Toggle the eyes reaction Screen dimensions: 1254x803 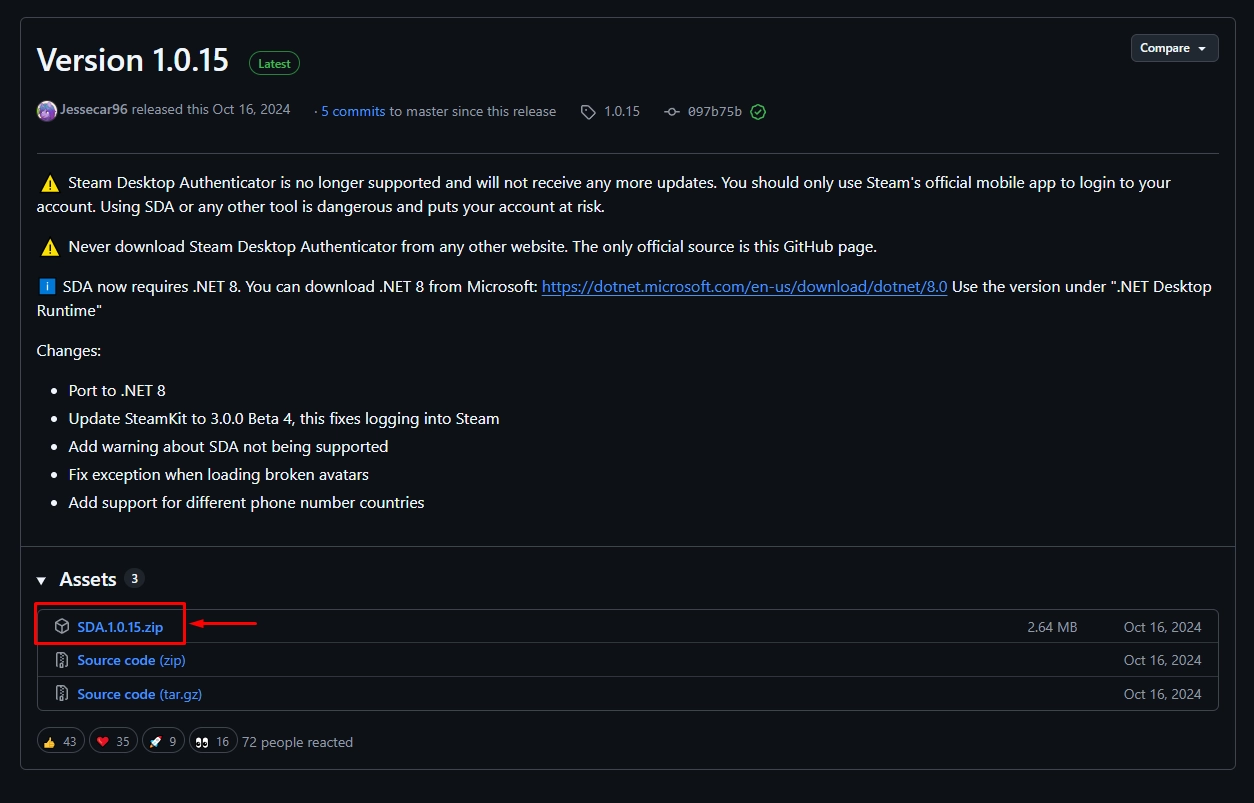212,741
